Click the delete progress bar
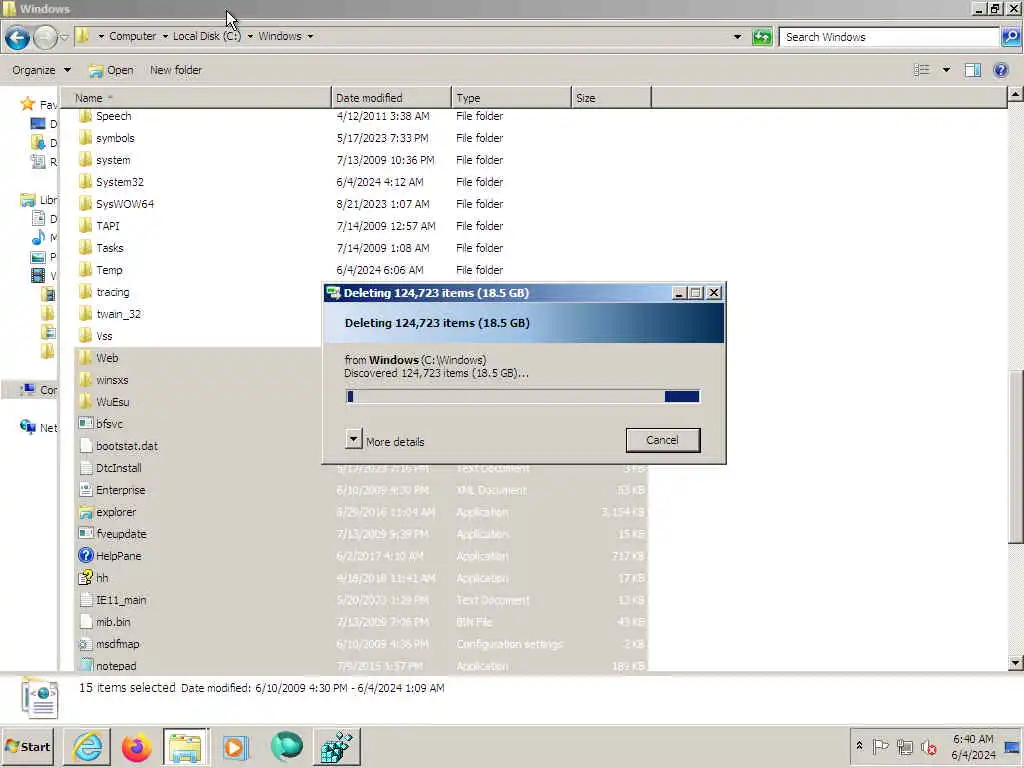 [x=522, y=396]
